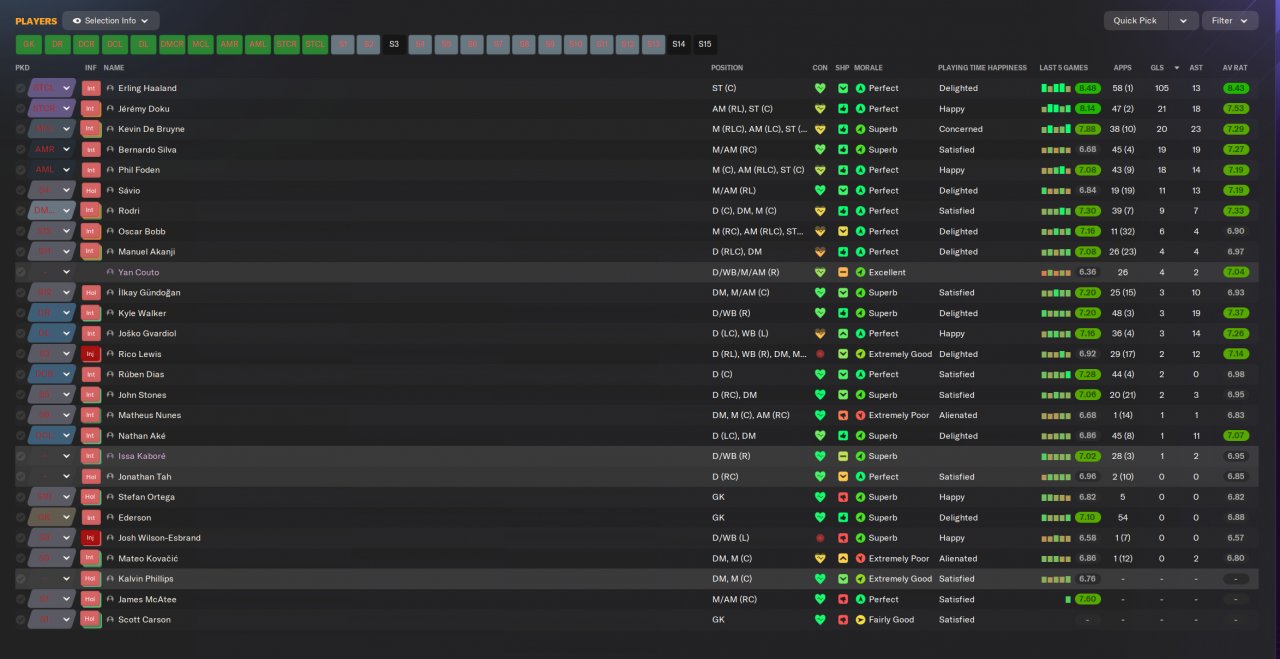
Task: Select the STCL position slot
Action: [x=316, y=44]
